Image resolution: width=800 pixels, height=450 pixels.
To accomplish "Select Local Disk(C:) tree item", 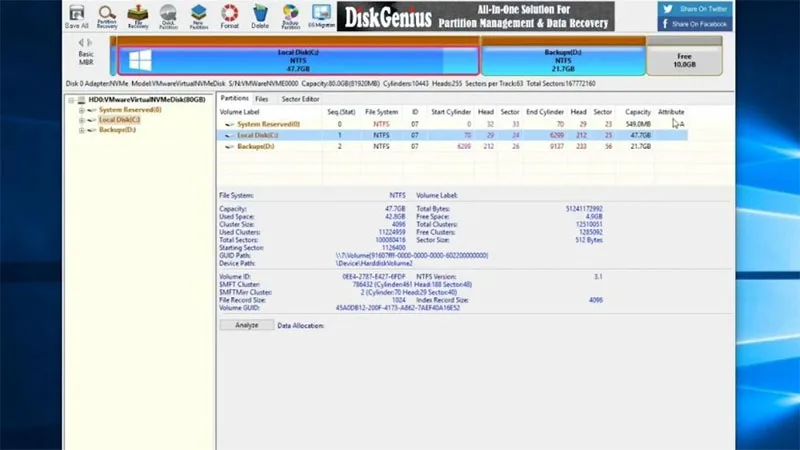I will (x=119, y=120).
